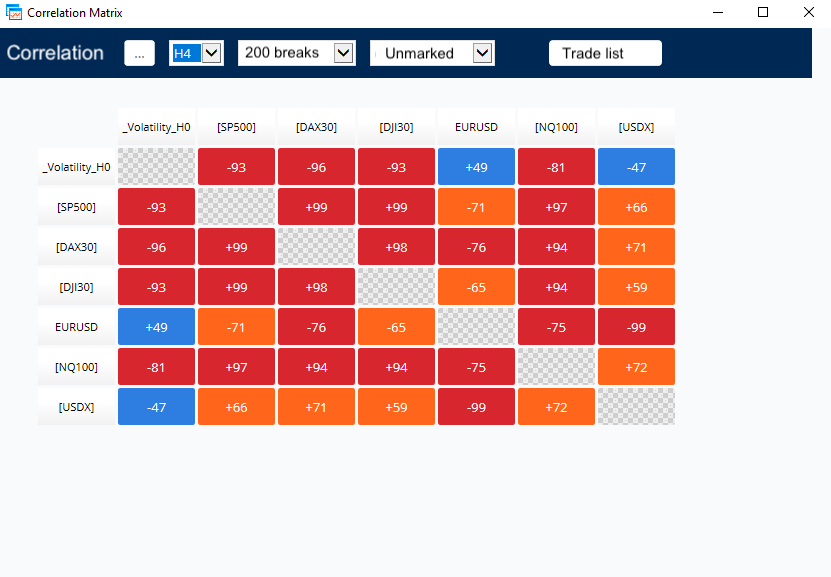831x577 pixels.
Task: Select the [USDX] column header
Action: click(x=636, y=127)
